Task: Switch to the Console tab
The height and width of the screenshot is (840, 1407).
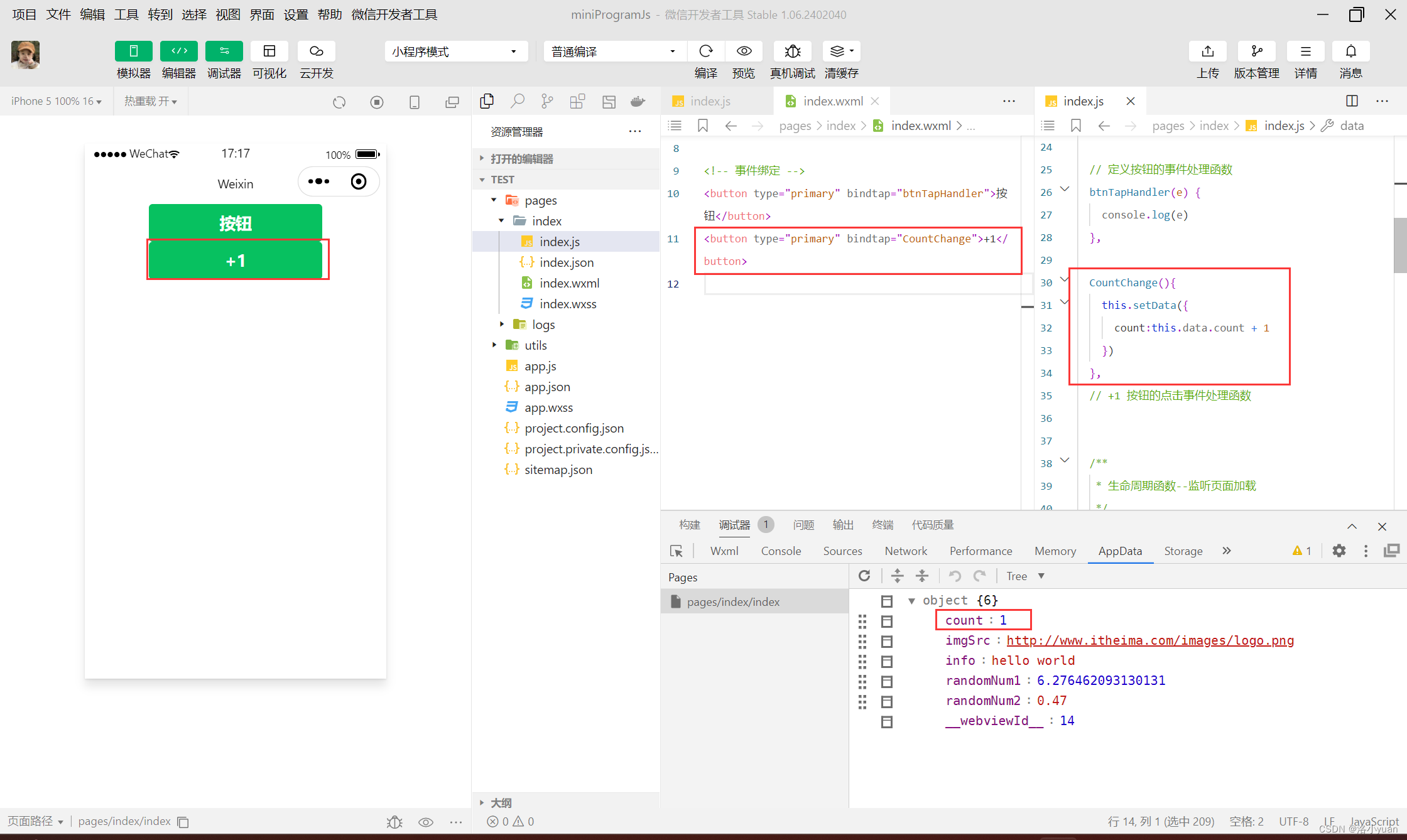Action: 781,551
